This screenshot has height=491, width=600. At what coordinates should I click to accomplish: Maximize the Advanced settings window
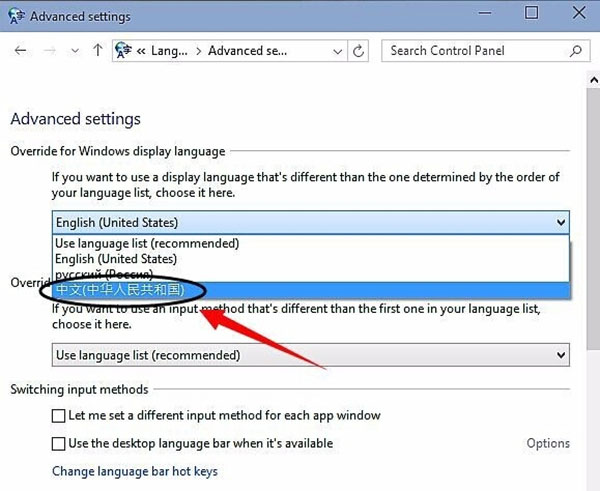[531, 13]
